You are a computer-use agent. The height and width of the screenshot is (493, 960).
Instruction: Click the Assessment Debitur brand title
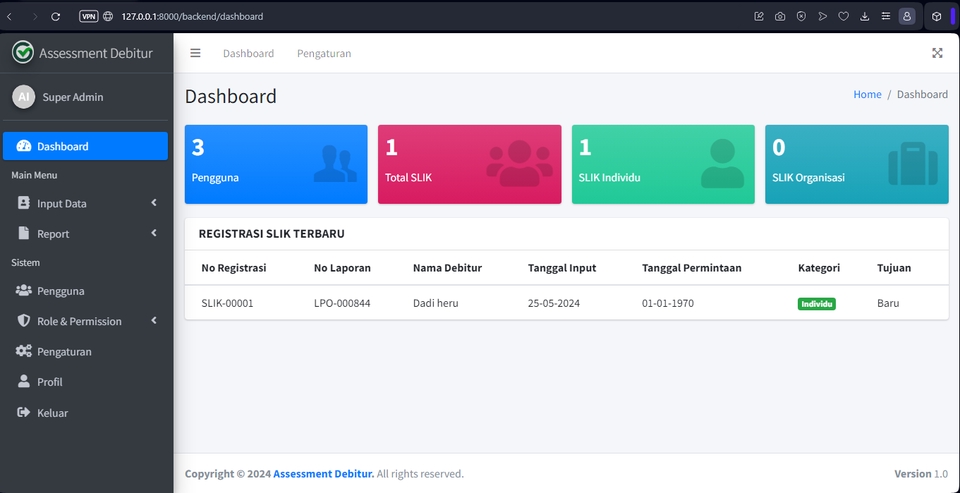(x=96, y=53)
